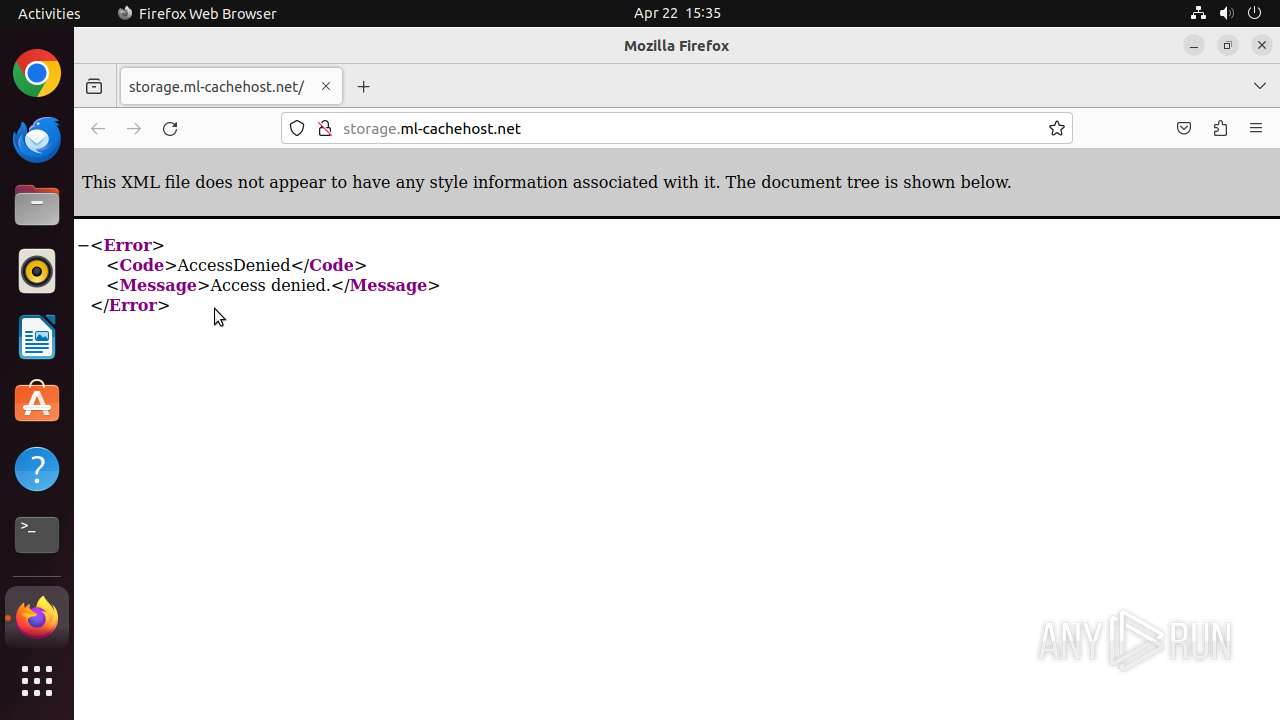This screenshot has width=1280, height=720.
Task: Open the power system menu icon
Action: pyautogui.click(x=1255, y=13)
